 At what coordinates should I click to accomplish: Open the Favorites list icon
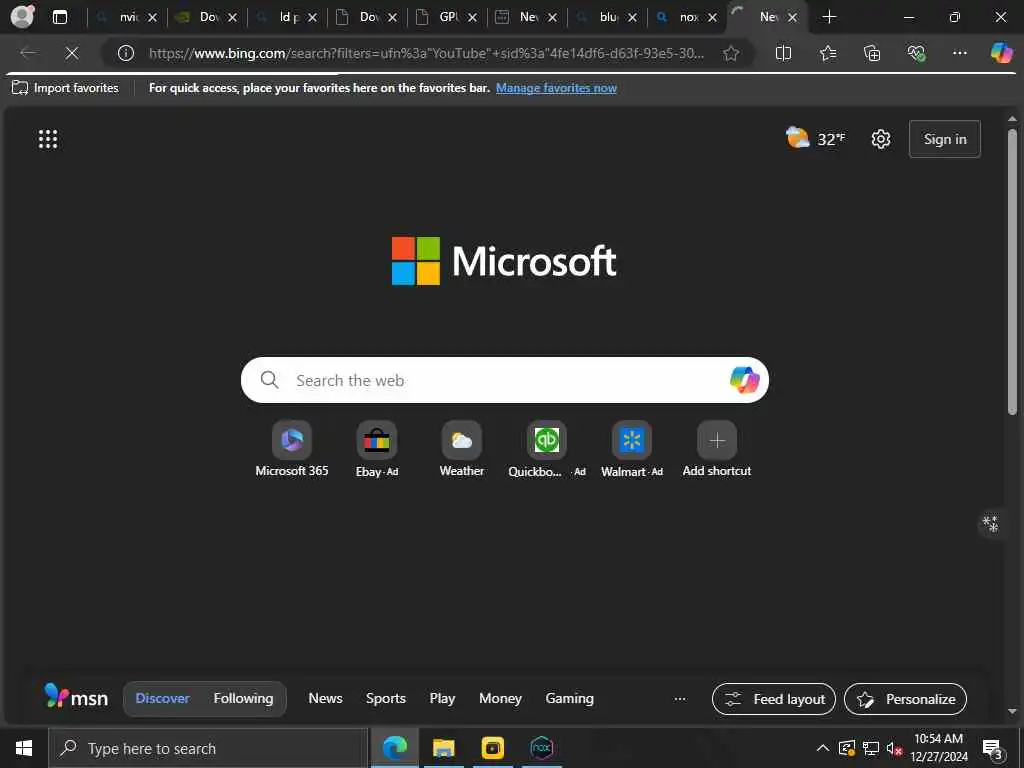coord(828,53)
